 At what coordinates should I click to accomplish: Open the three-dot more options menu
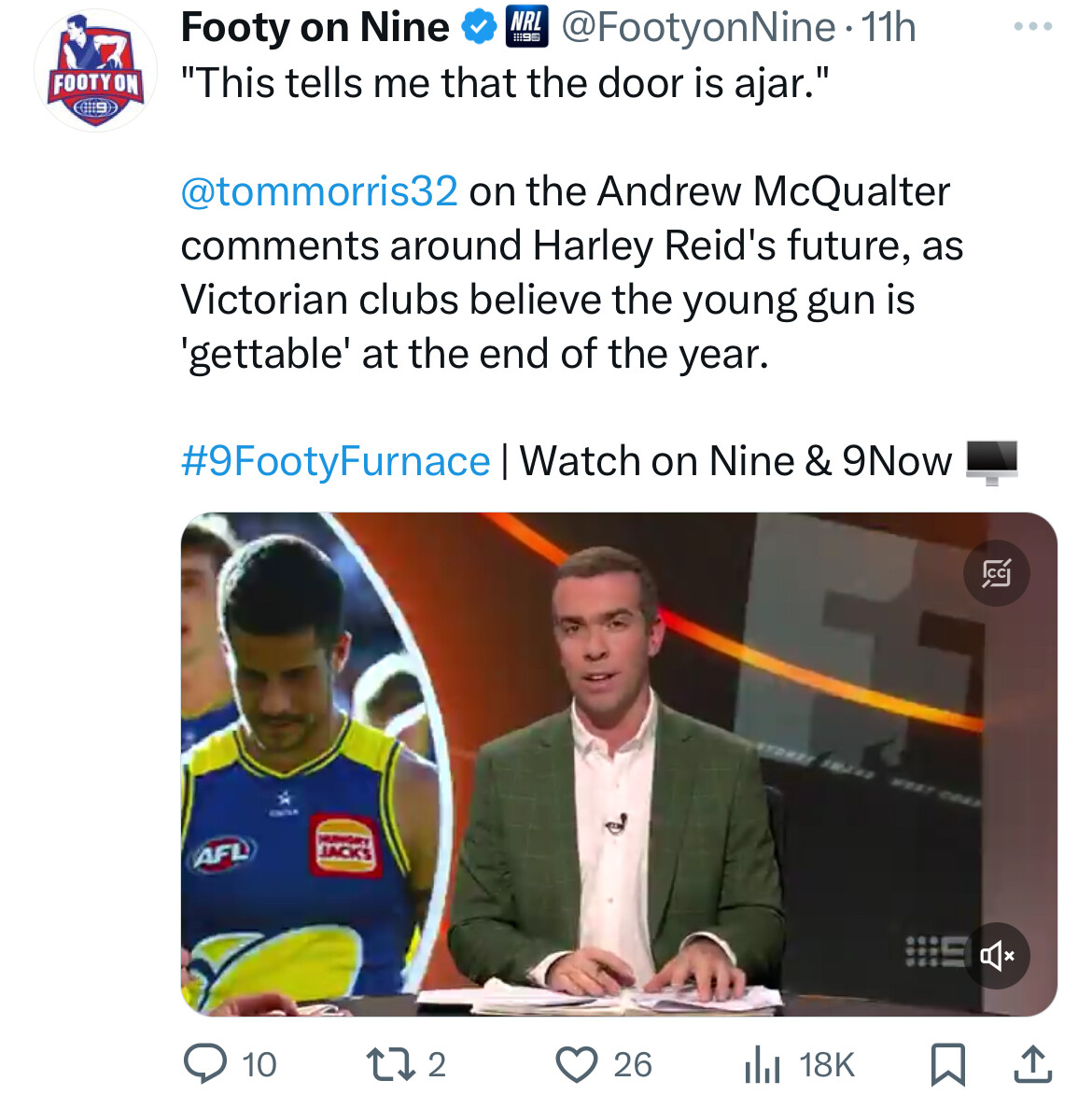click(1032, 26)
